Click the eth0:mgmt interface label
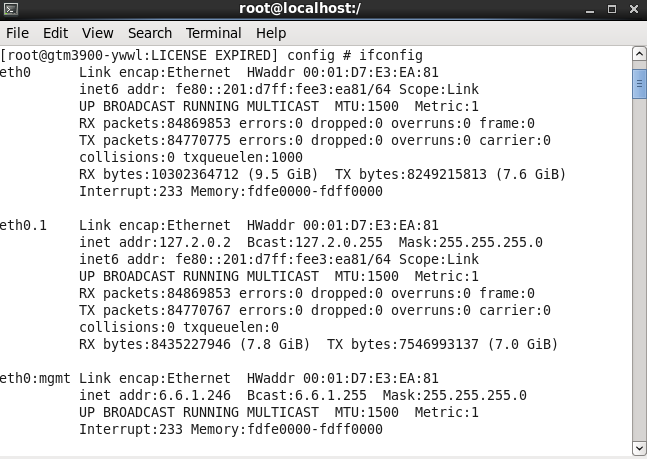The image size is (647, 459). click(x=35, y=379)
